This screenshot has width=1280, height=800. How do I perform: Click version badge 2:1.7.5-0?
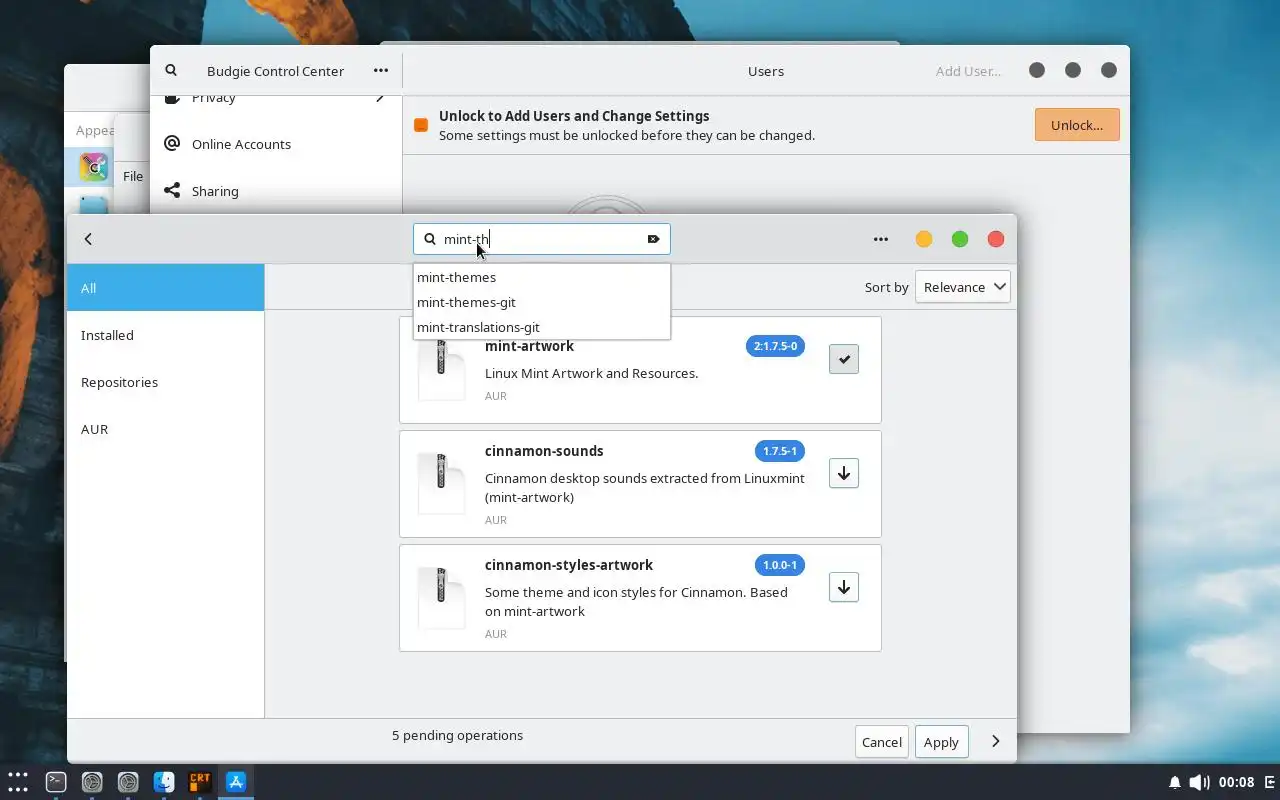coord(775,346)
